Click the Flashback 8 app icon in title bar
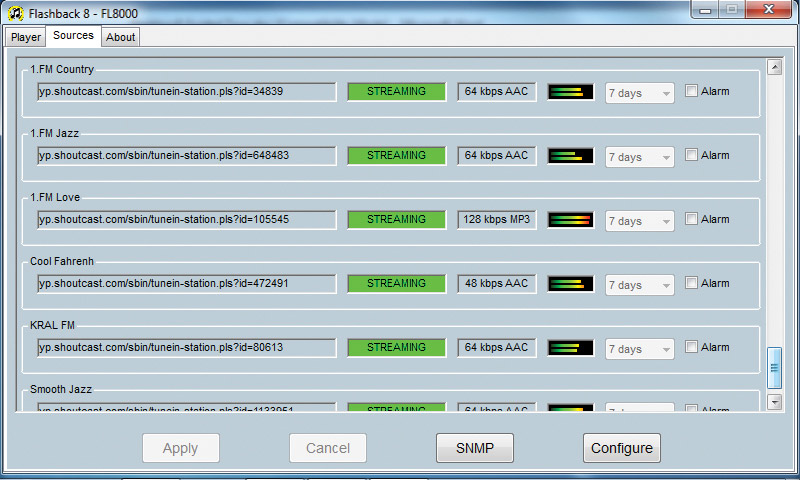The width and height of the screenshot is (800, 480). pos(13,11)
